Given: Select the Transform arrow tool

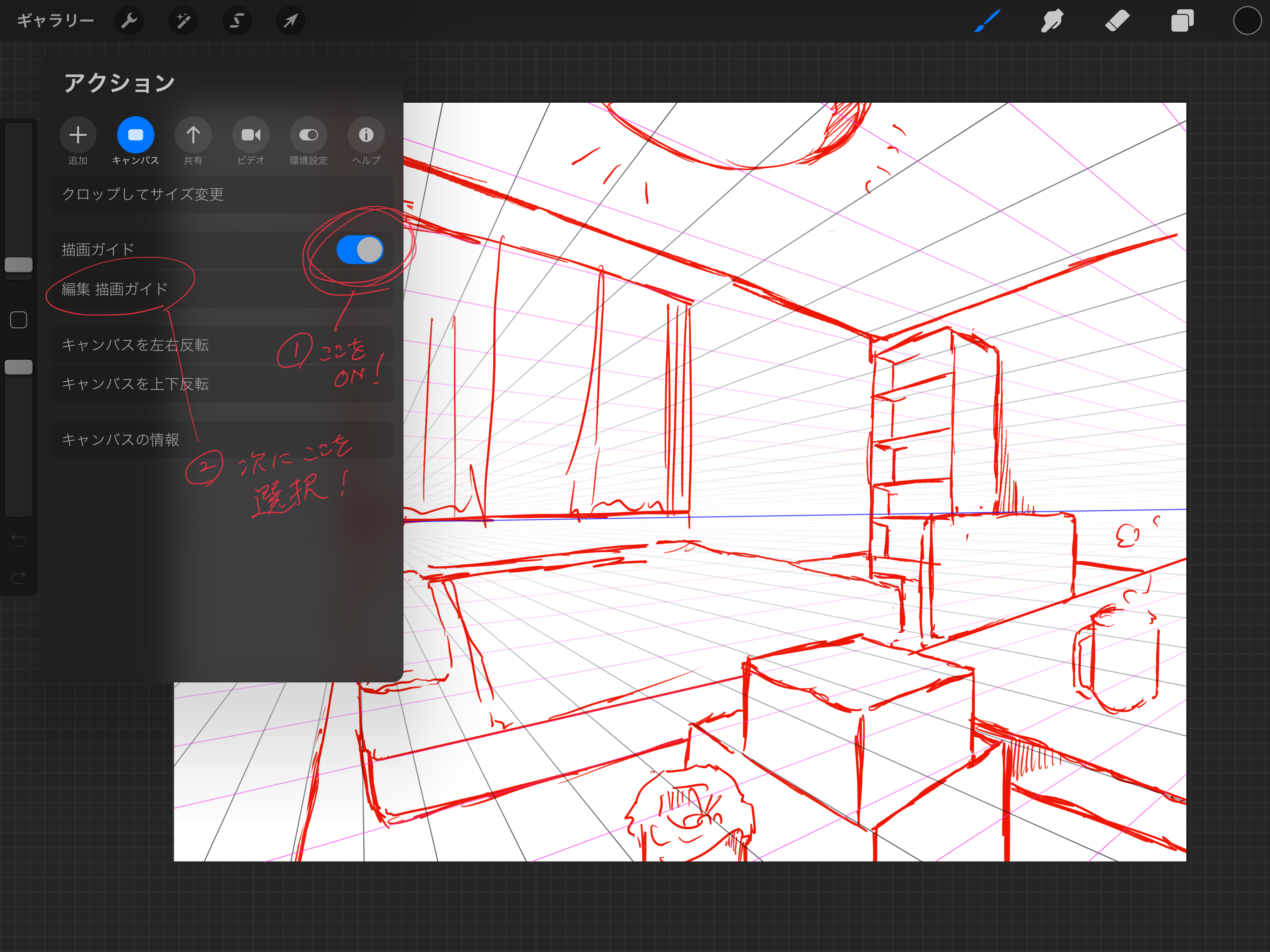Looking at the screenshot, I should pos(291,21).
